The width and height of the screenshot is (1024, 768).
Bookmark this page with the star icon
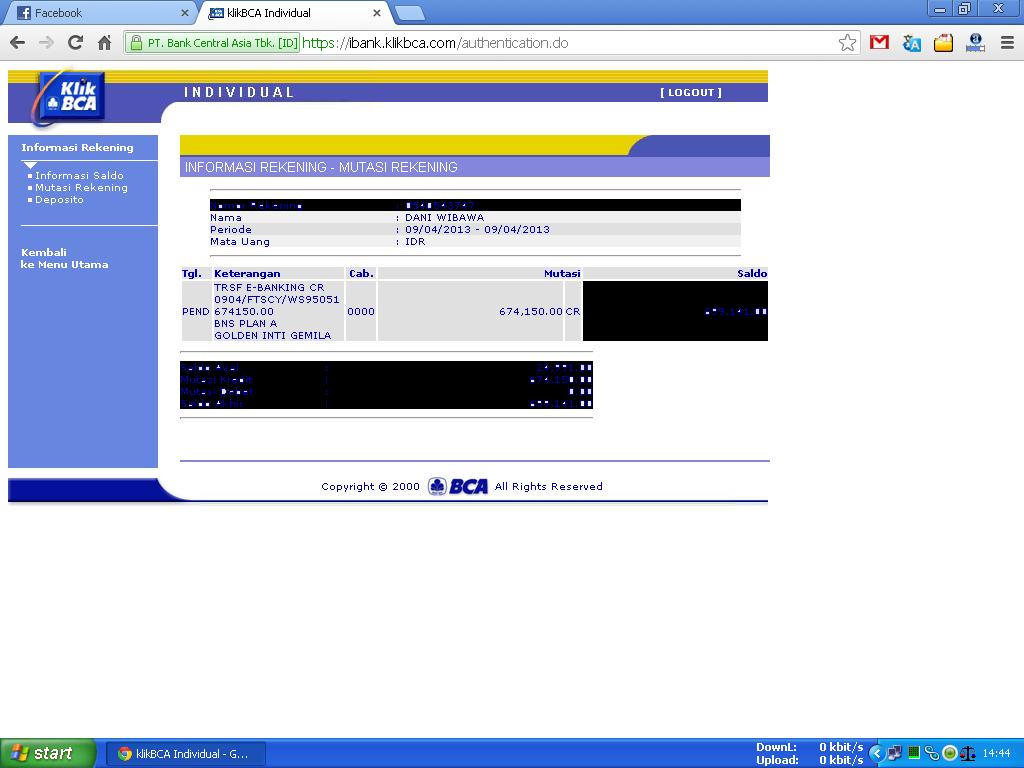pos(847,43)
